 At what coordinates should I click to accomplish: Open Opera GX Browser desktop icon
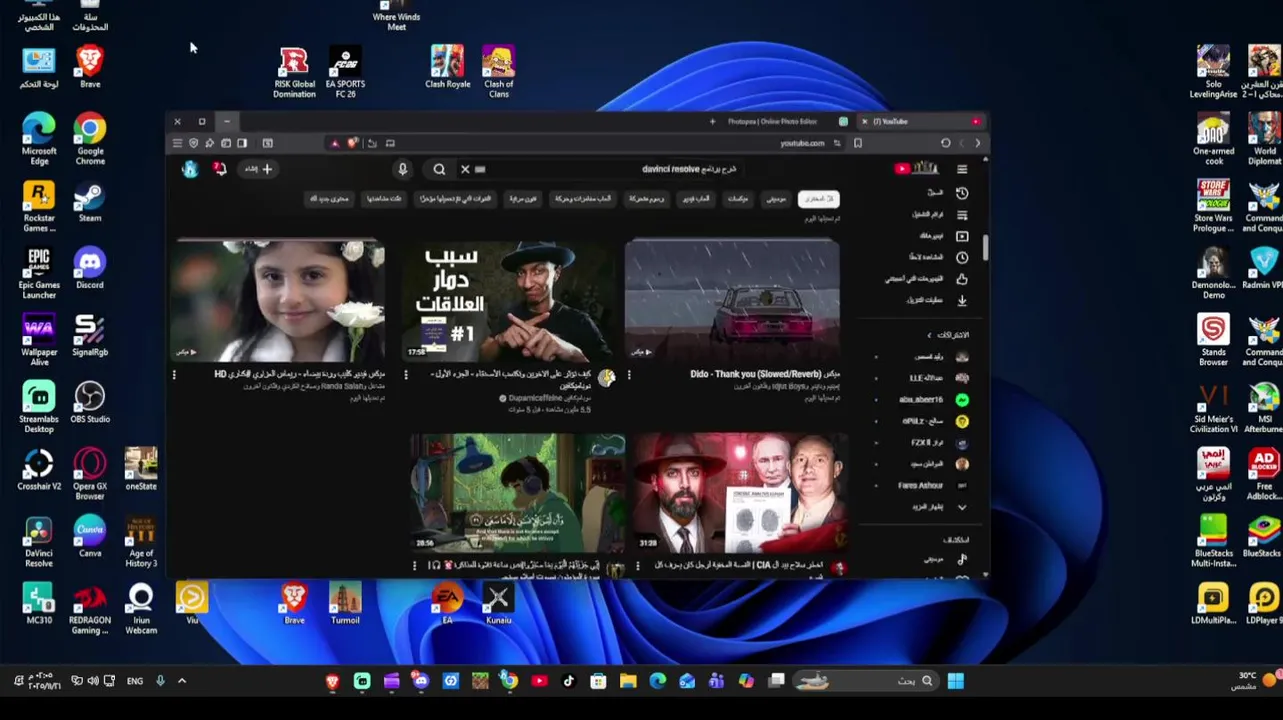[x=89, y=474]
